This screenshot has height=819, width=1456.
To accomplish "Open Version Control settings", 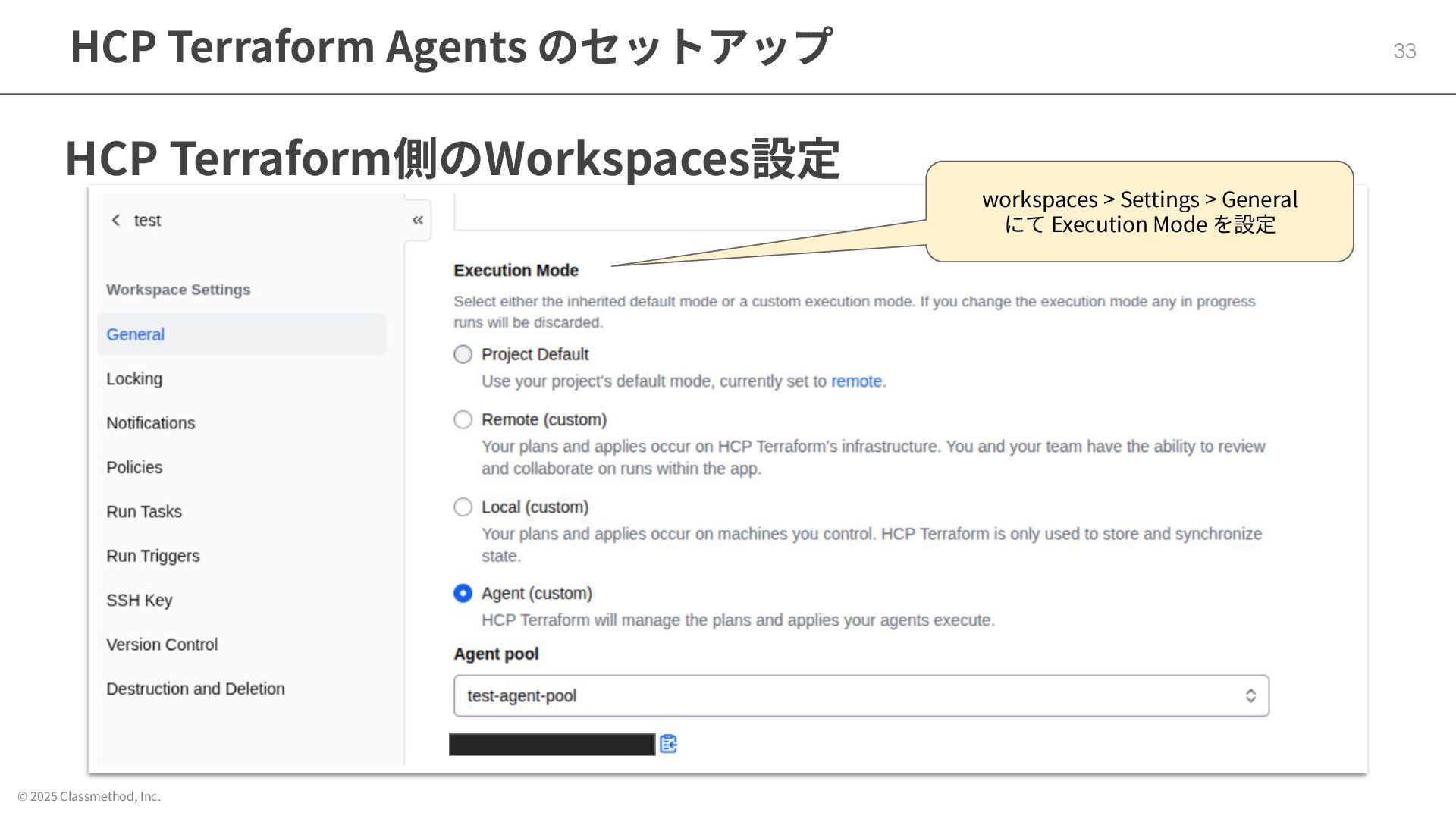I will click(162, 645).
